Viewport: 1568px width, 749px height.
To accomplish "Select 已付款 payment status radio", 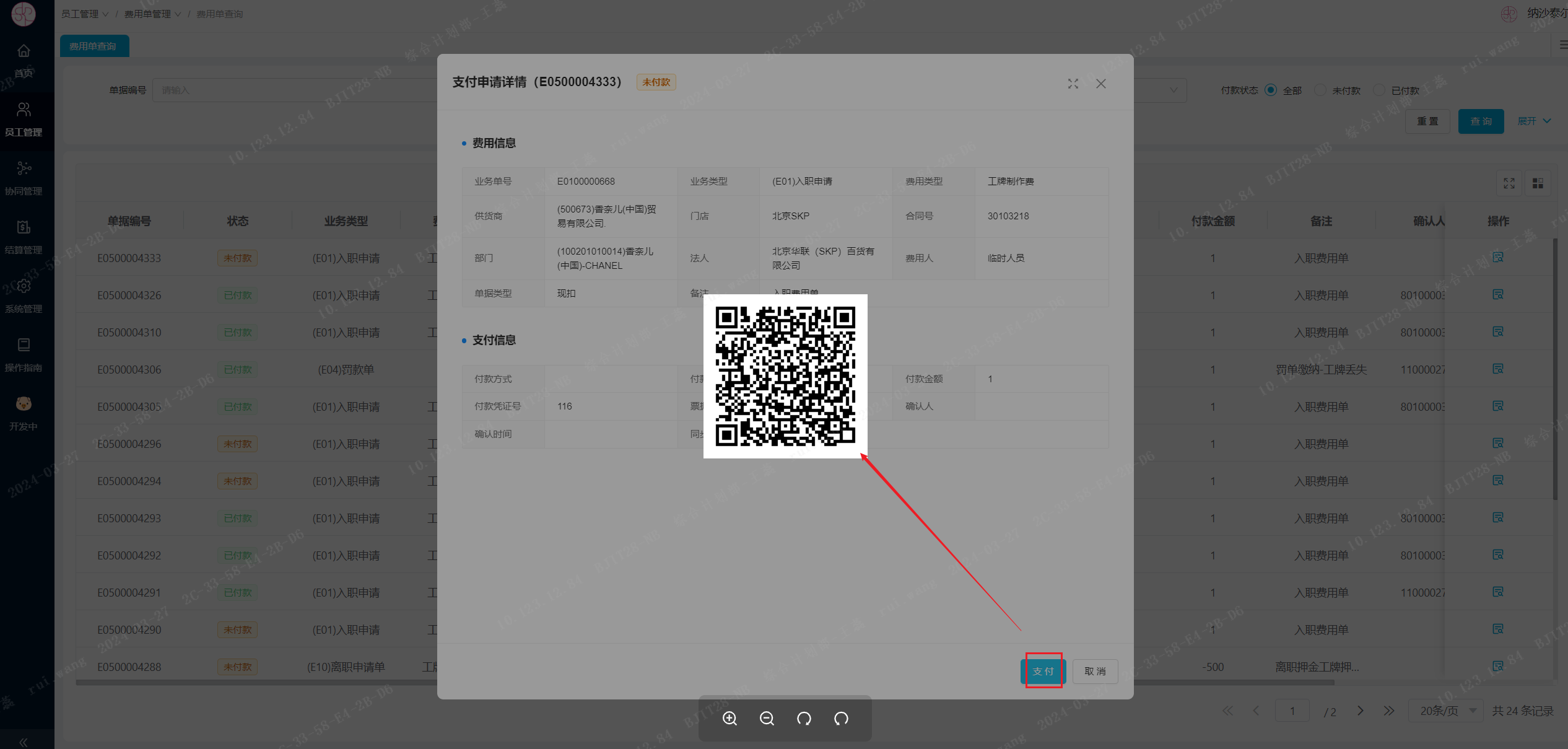I will point(1379,90).
